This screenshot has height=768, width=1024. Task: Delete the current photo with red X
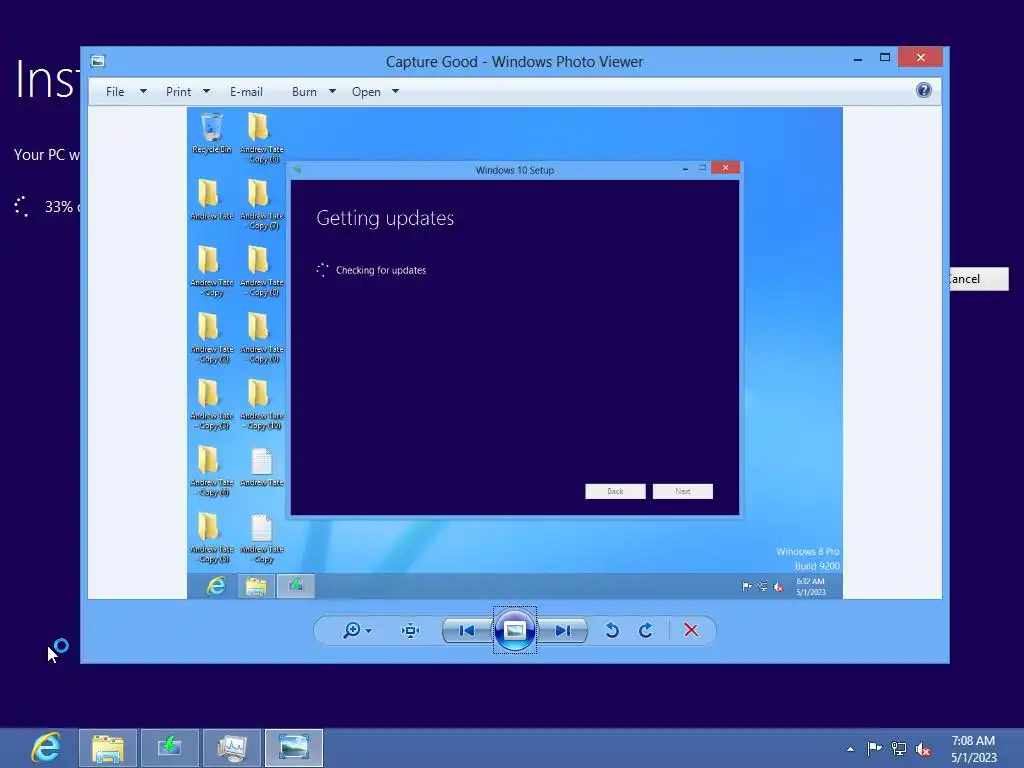point(691,630)
